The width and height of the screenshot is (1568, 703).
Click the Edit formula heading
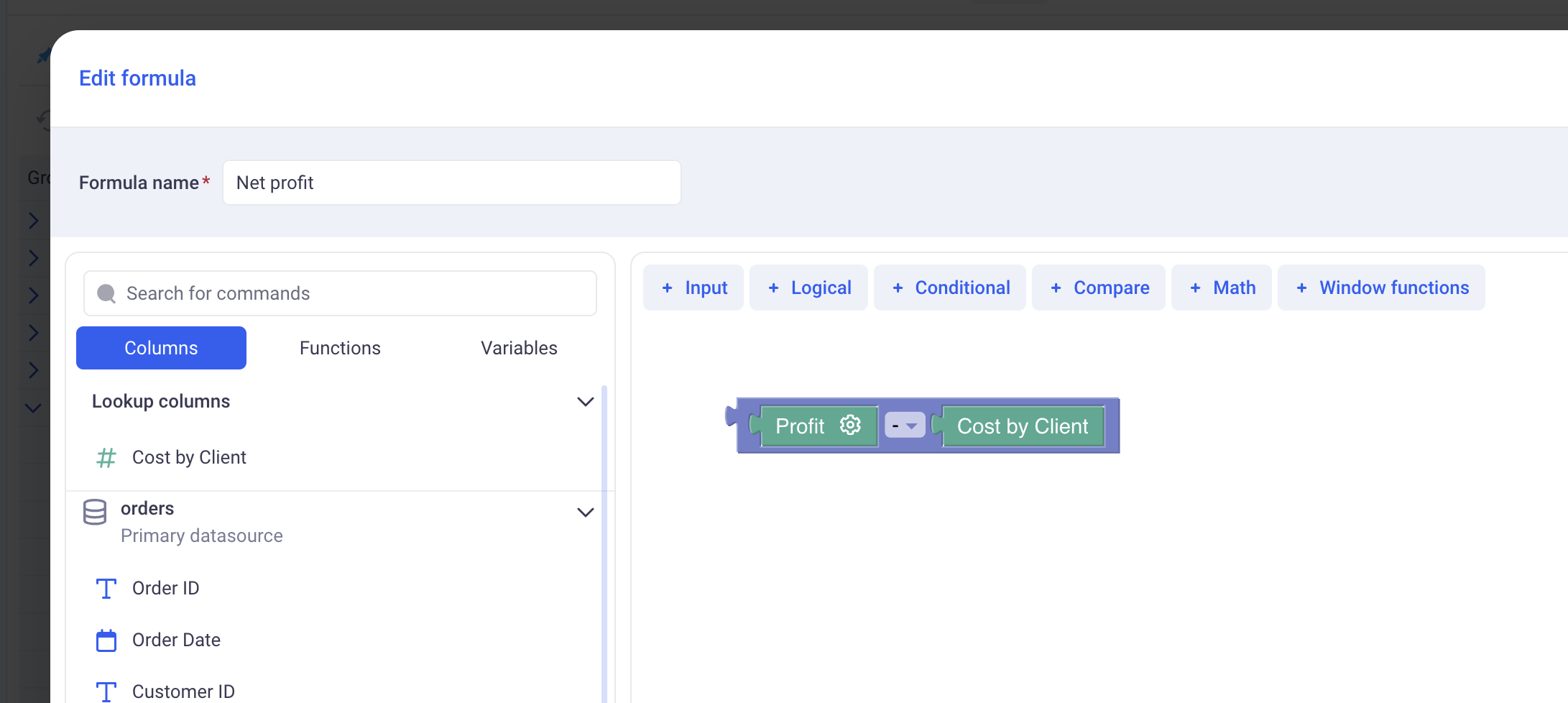137,78
